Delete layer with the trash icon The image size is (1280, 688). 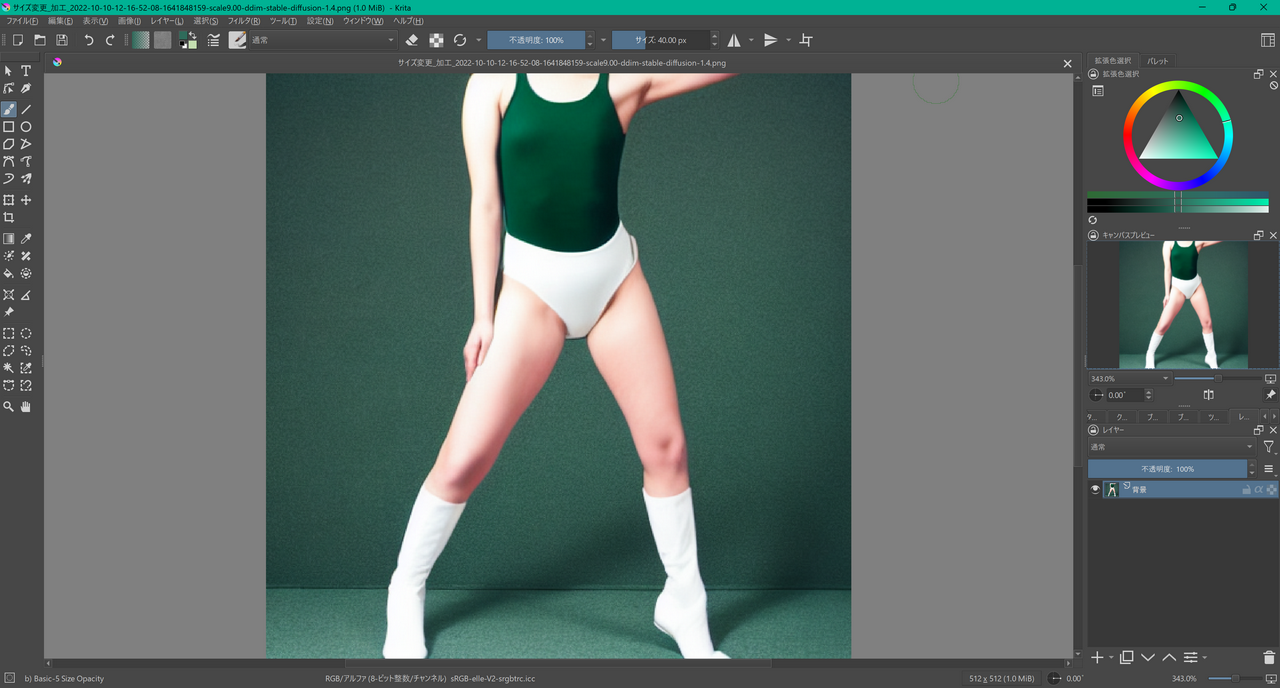point(1269,657)
